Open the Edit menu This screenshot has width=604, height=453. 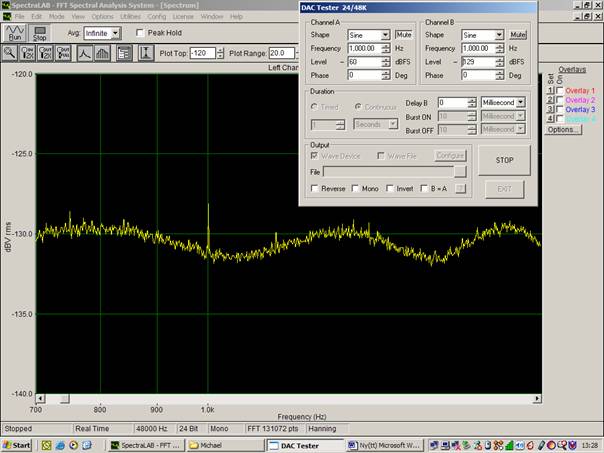coord(37,17)
